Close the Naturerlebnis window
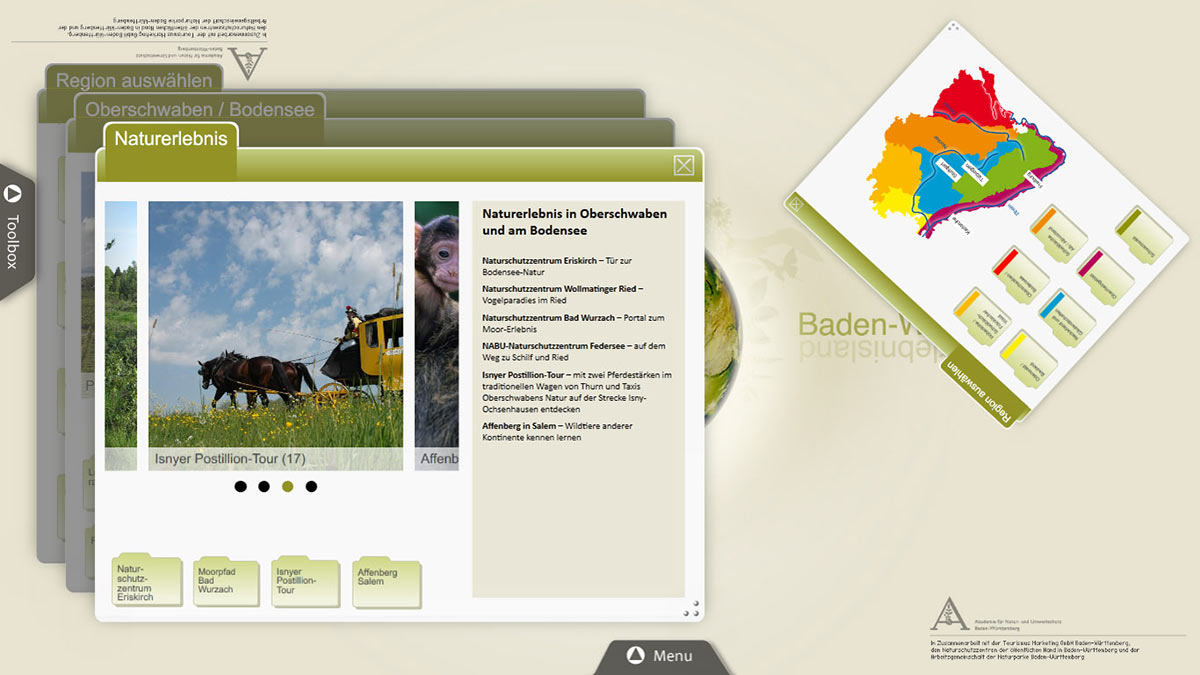 pos(683,165)
